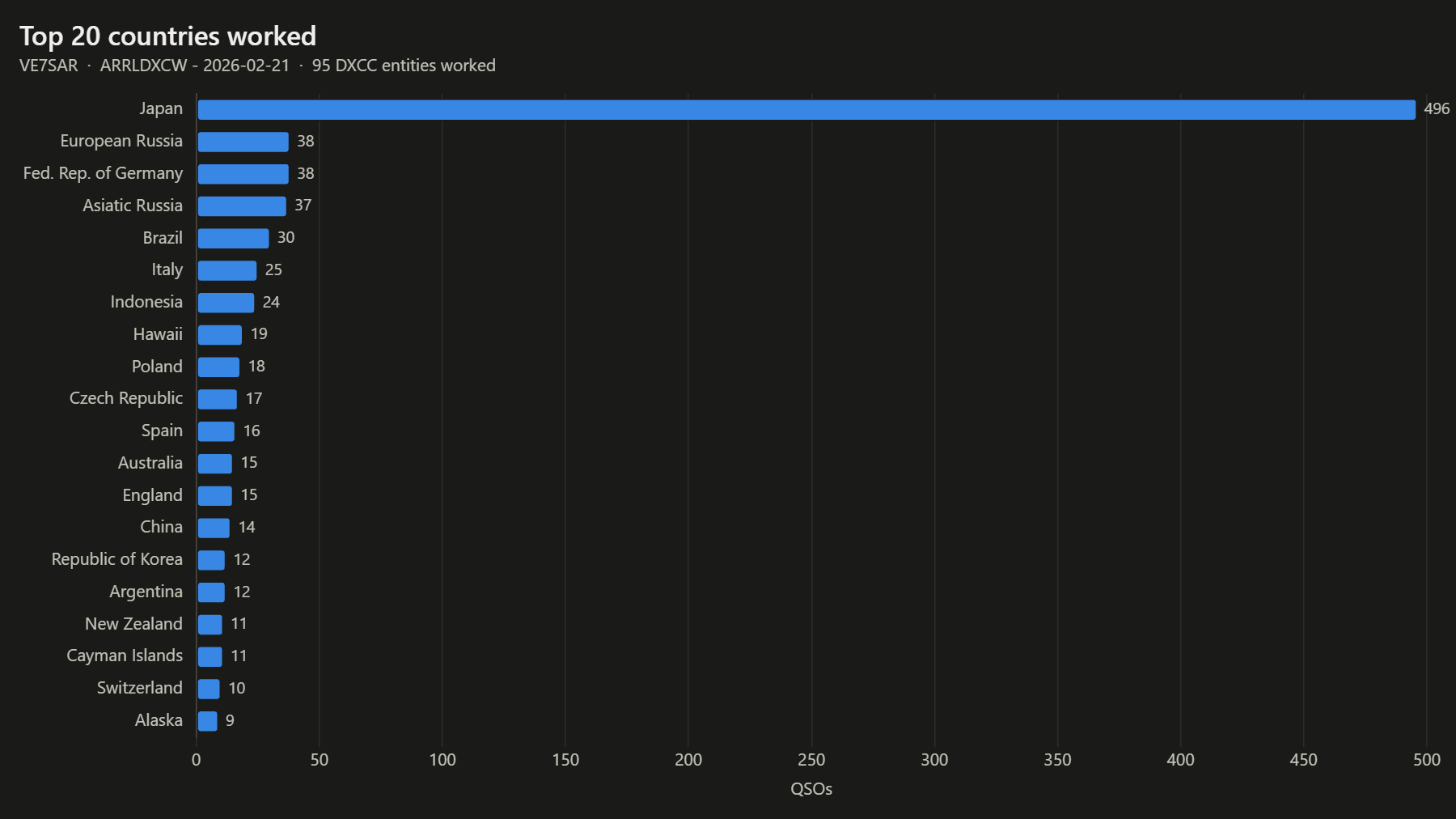Click the '496' value next to Japan
Image resolution: width=1456 pixels, height=819 pixels.
(x=1437, y=108)
